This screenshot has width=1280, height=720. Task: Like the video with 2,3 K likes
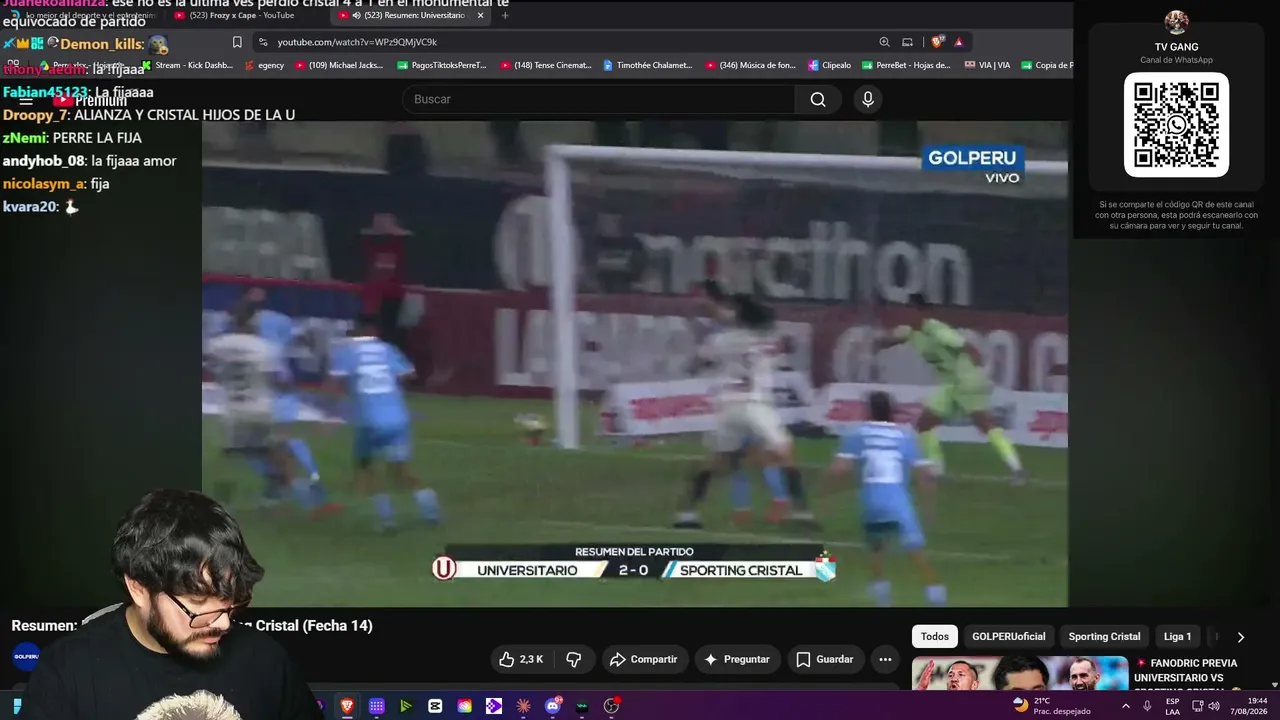pos(521,659)
